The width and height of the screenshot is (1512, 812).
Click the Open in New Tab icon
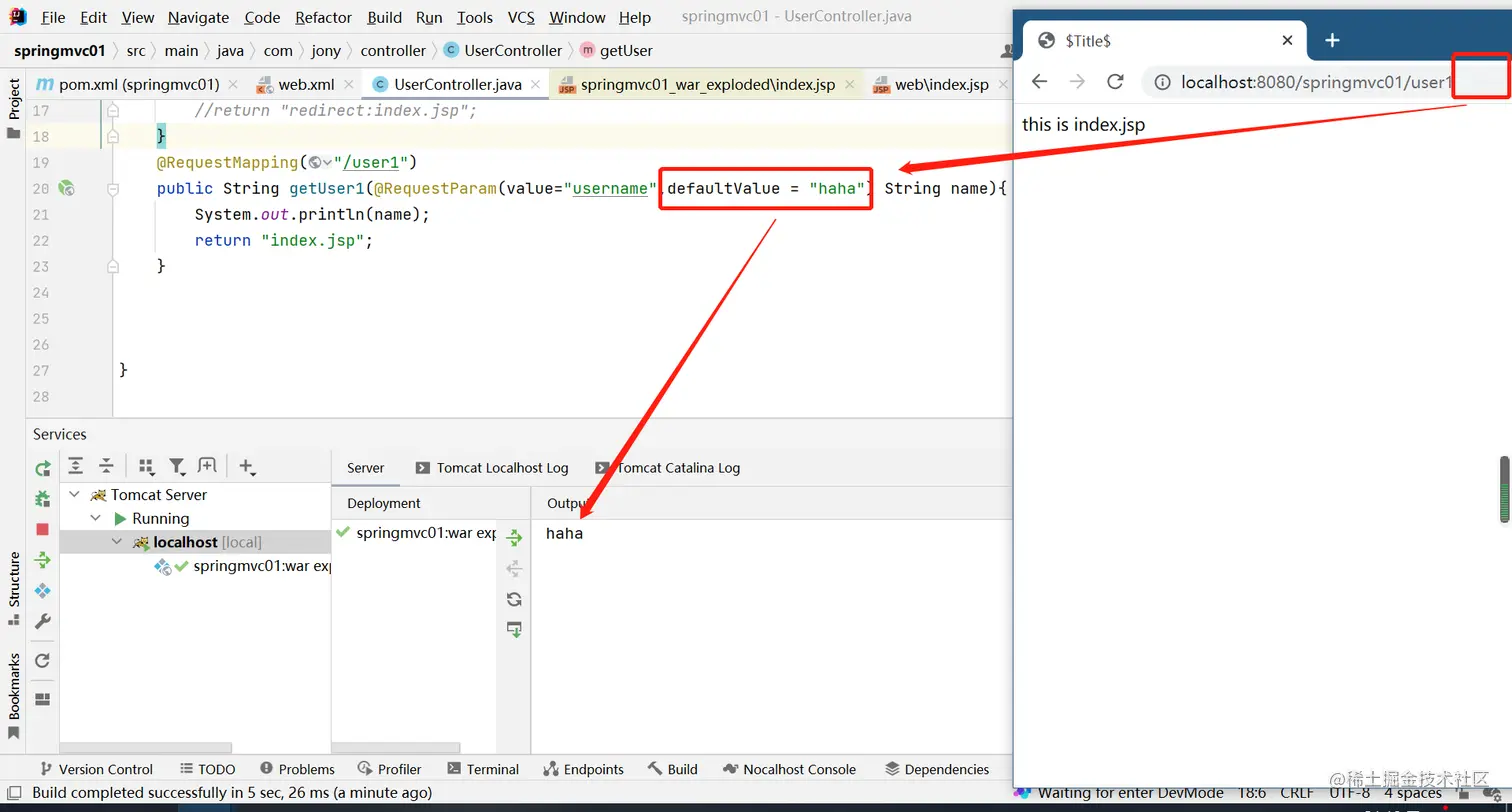click(x=207, y=466)
